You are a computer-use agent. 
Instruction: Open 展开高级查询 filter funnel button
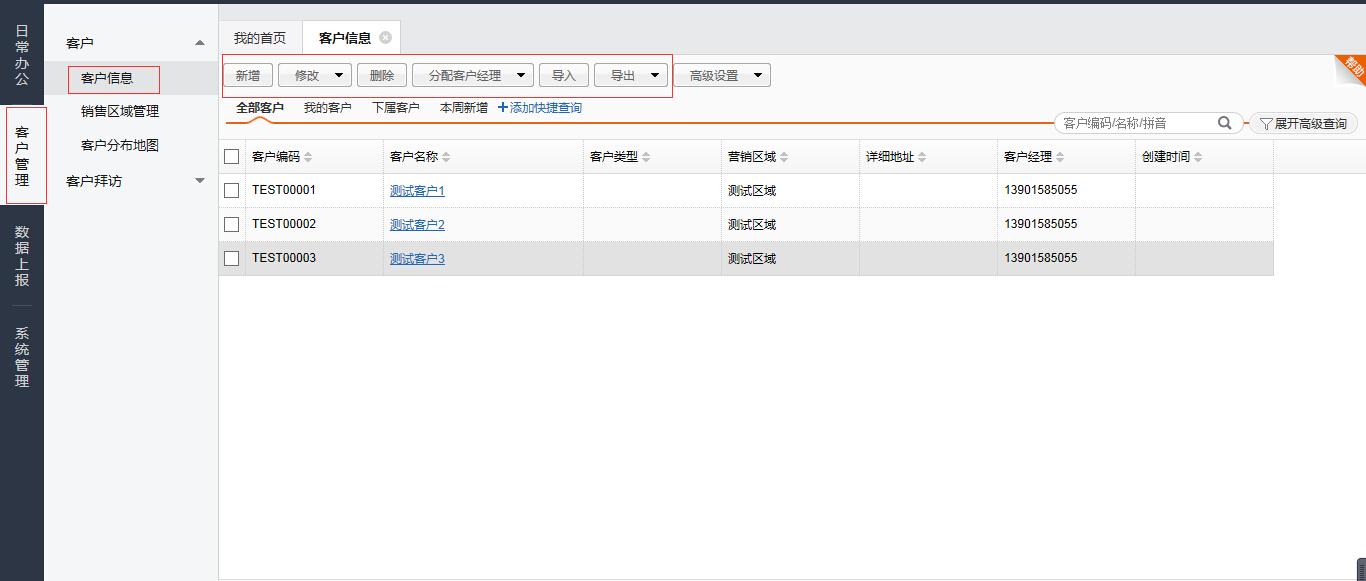point(1304,124)
